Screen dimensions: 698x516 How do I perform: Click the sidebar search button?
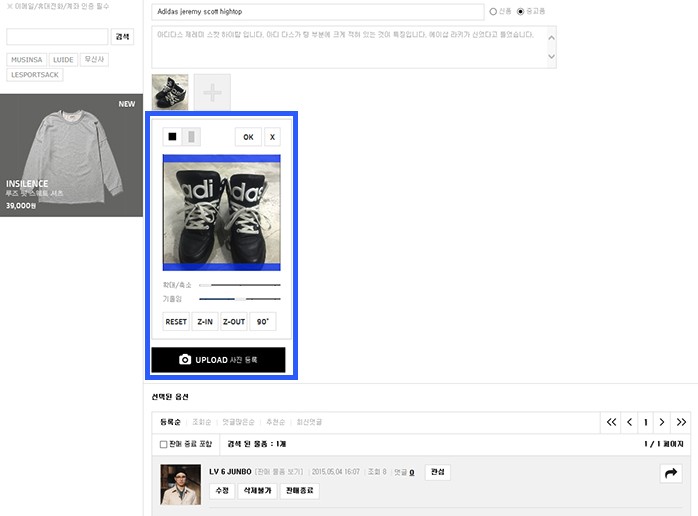(x=122, y=37)
